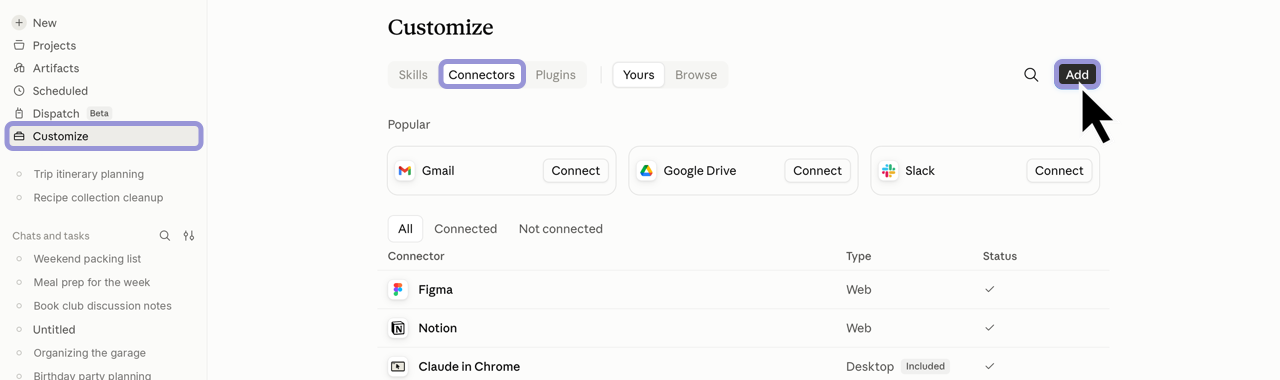Click the Connector column header
The width and height of the screenshot is (1280, 380).
click(416, 256)
